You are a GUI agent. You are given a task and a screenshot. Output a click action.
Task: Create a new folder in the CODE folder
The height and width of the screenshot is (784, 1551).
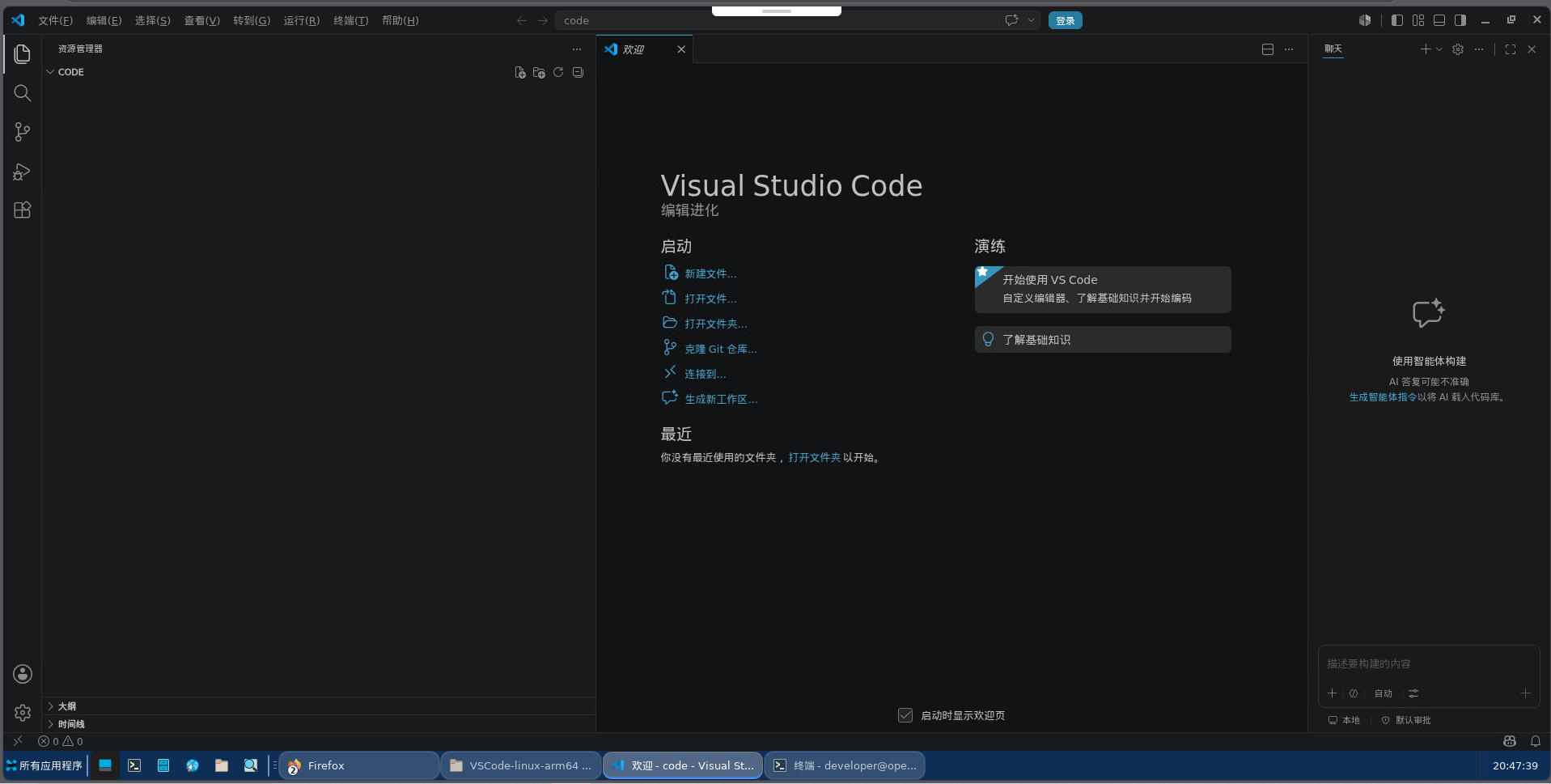[x=539, y=72]
